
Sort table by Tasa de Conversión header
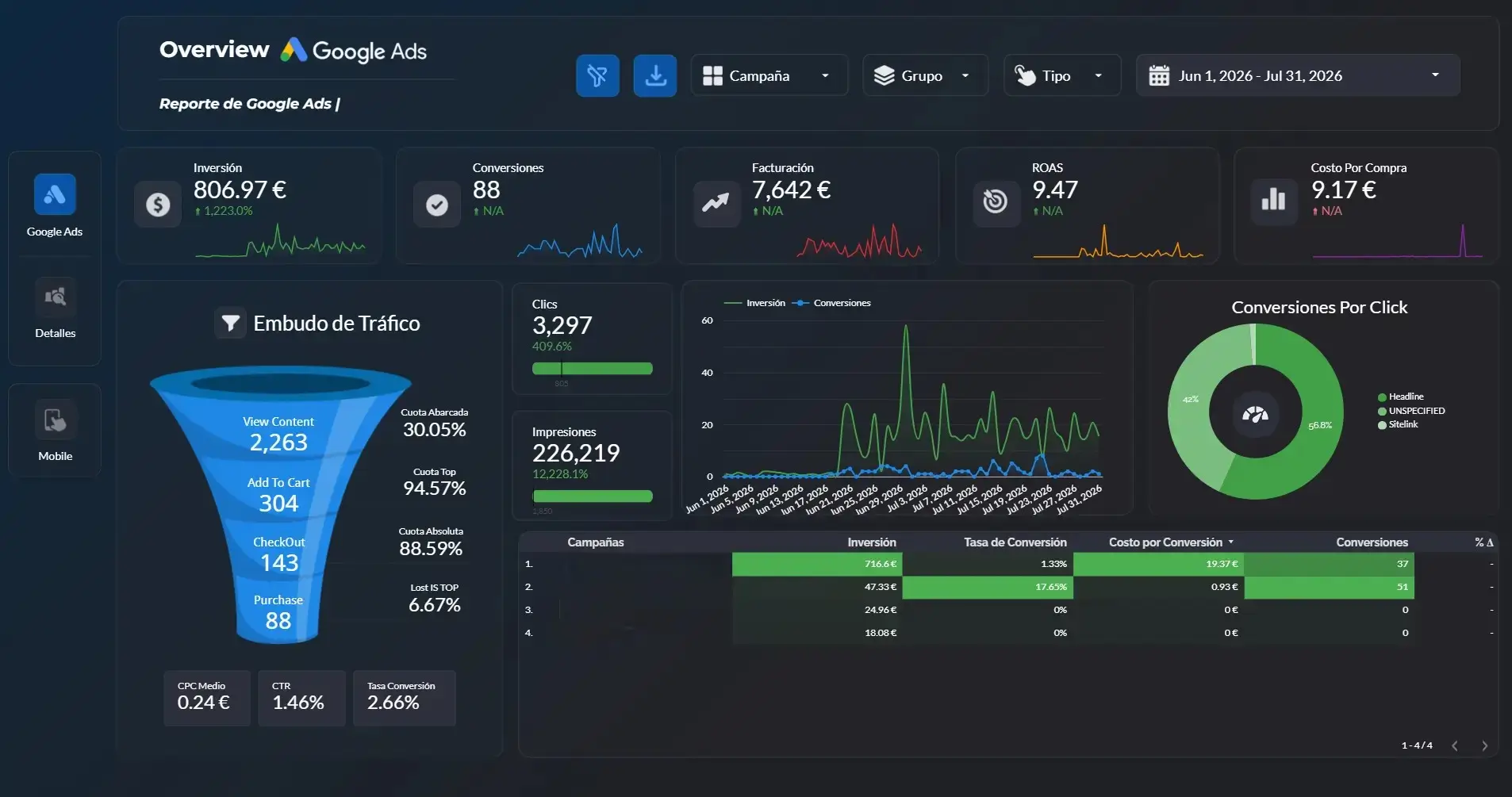pyautogui.click(x=1015, y=542)
